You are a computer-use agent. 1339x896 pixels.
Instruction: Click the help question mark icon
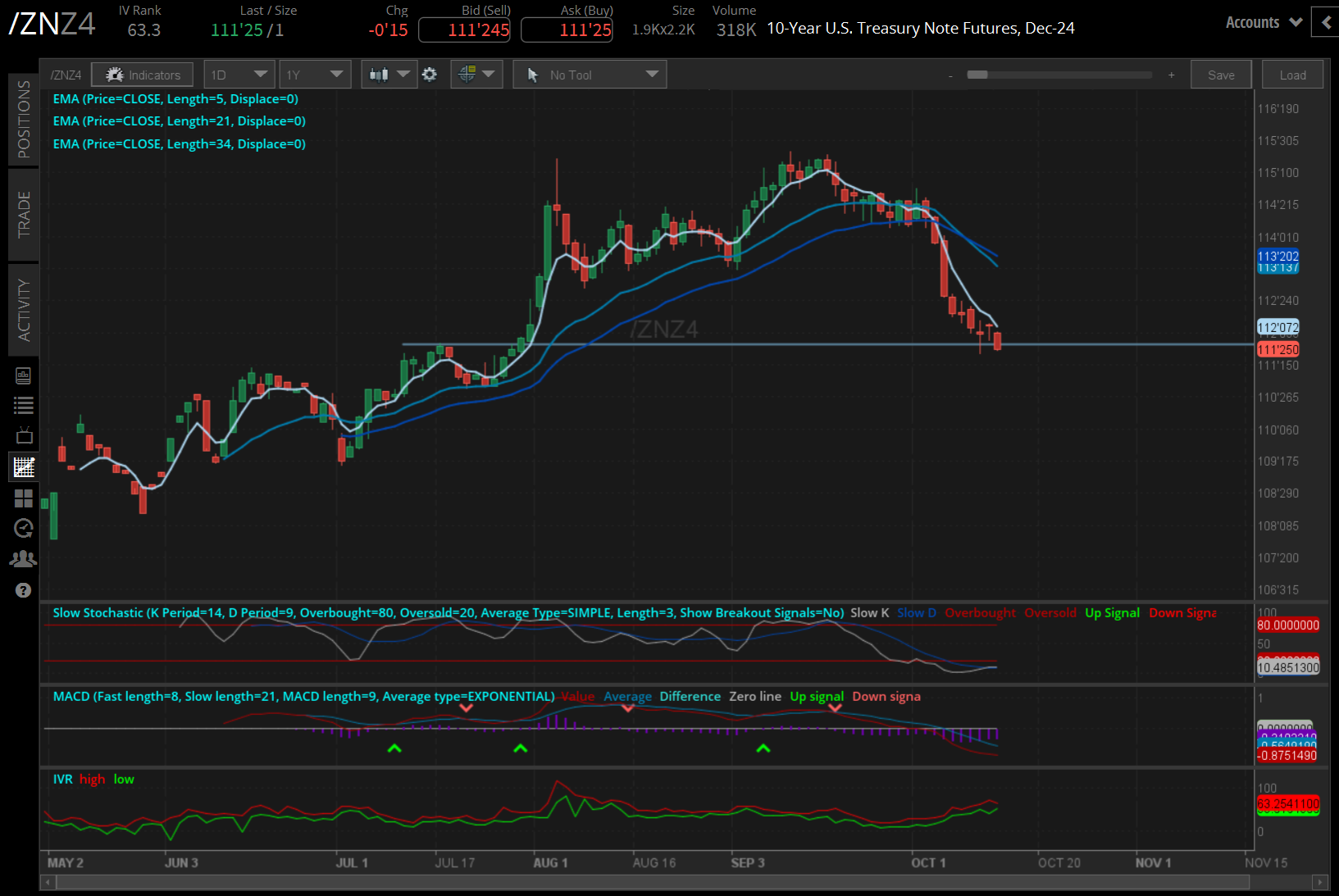(24, 590)
